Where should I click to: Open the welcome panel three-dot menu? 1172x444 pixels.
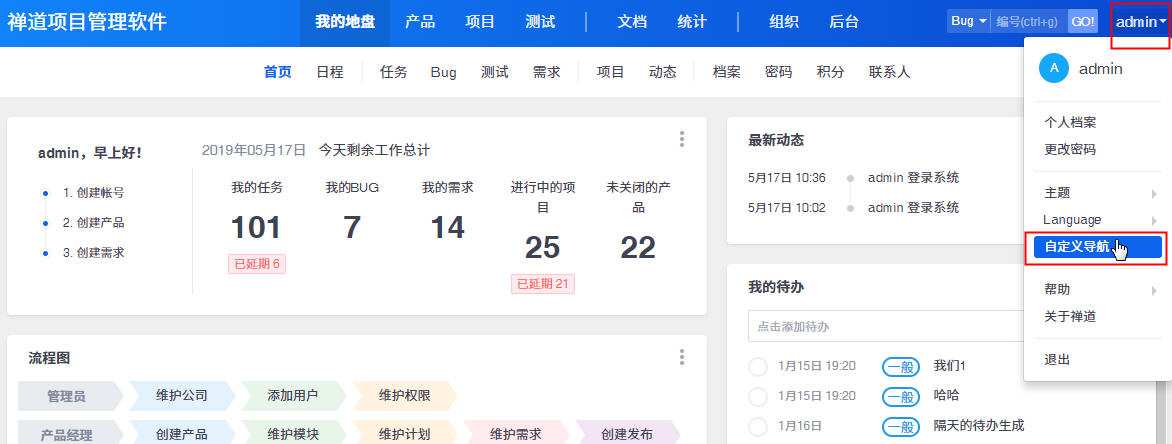(x=682, y=139)
